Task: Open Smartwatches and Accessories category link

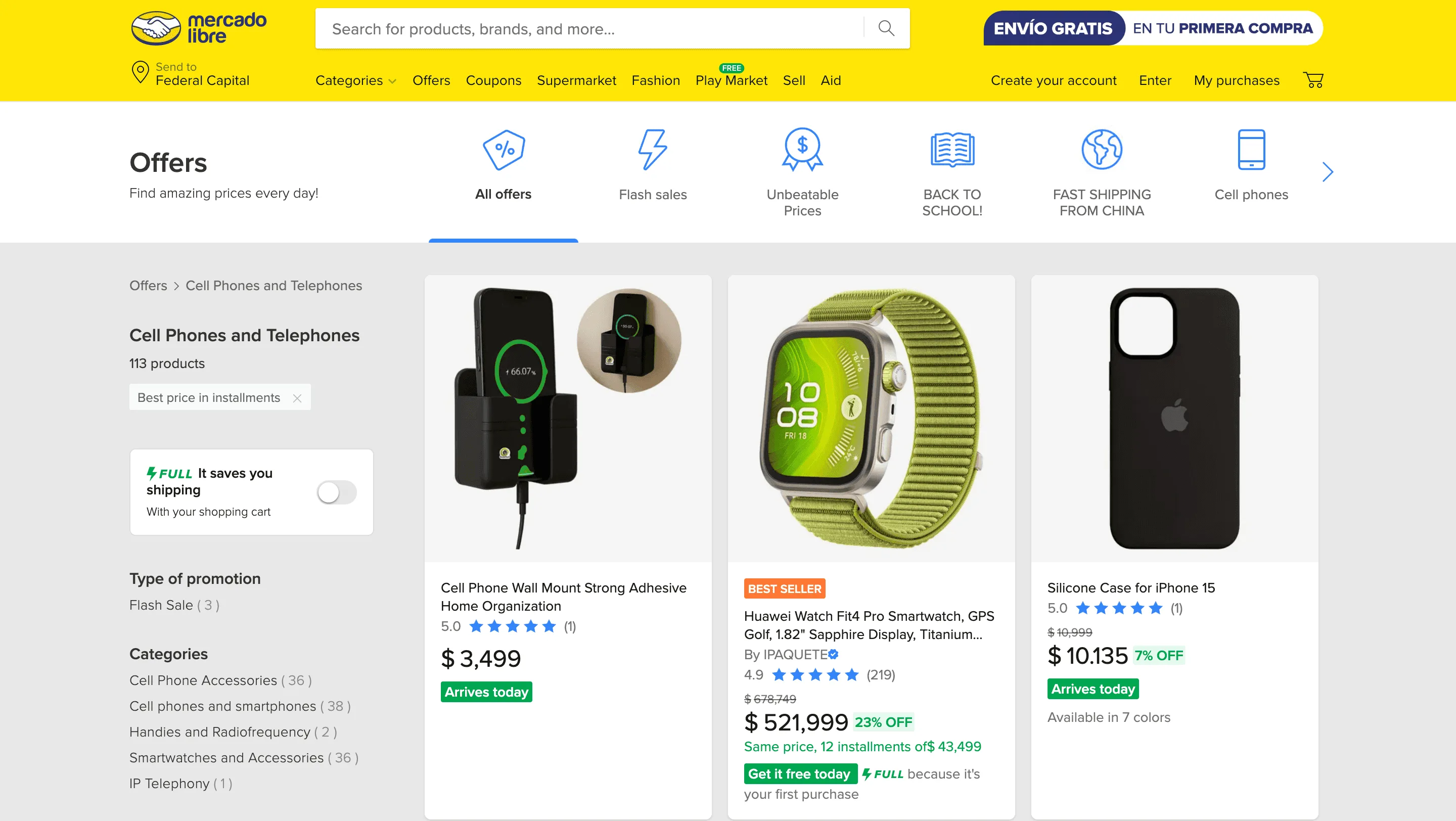Action: coord(226,758)
